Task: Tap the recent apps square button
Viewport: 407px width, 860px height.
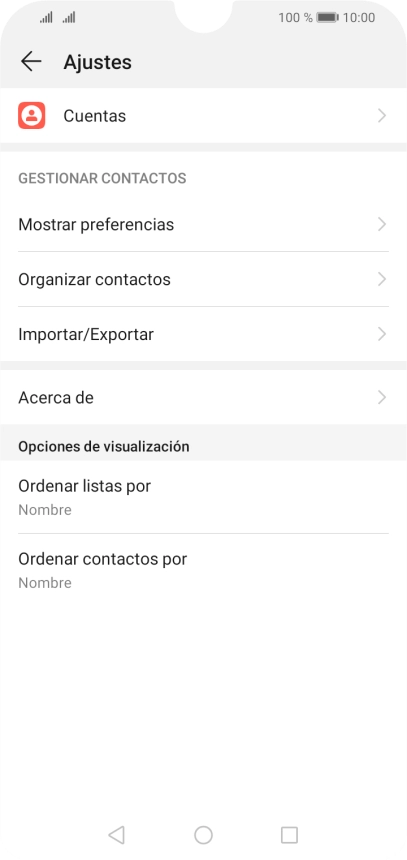Action: click(289, 835)
